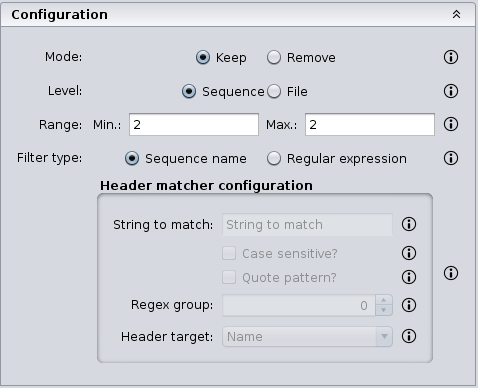This screenshot has height=388, width=478.
Task: Enable the Case sensitive checkbox
Action: 229,253
